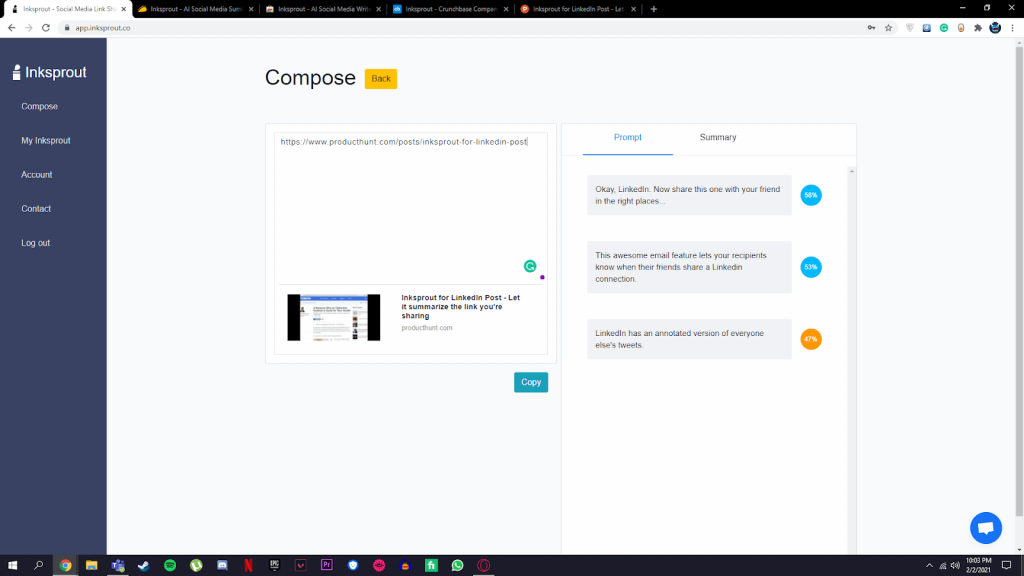Close the Inksprout Crunchbase browser tab

[505, 9]
